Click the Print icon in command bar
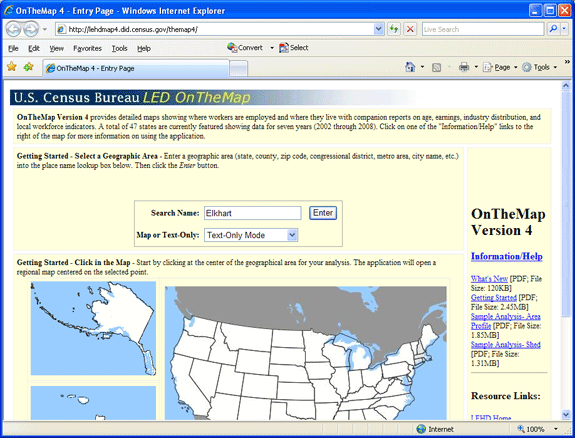Viewport: 575px width, 438px height. pyautogui.click(x=464, y=67)
